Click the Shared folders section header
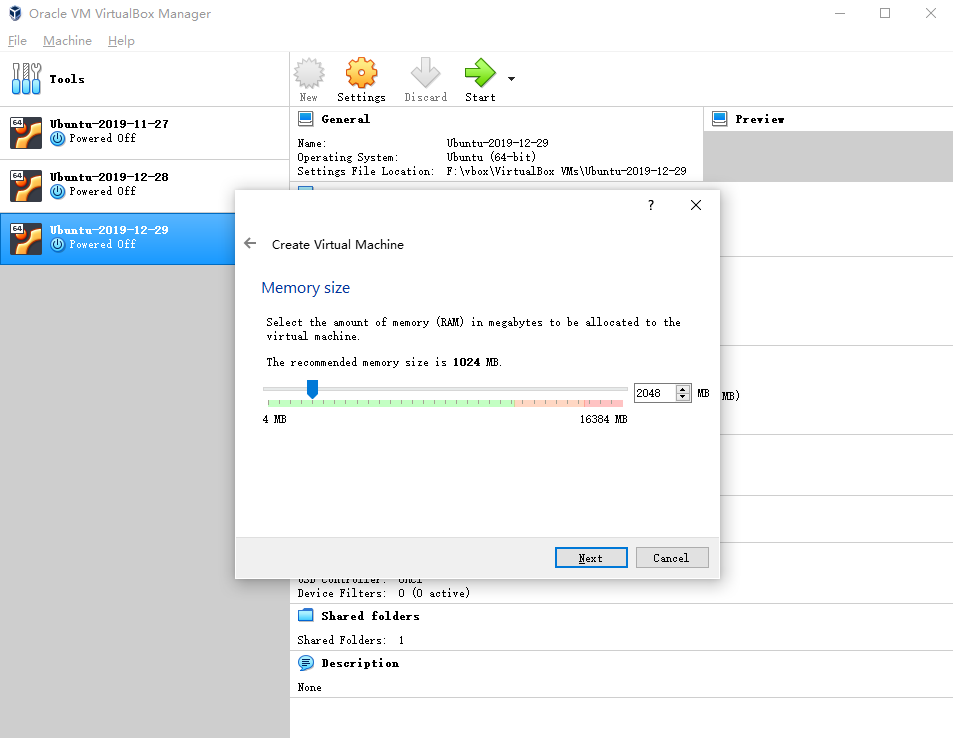The width and height of the screenshot is (953, 738). point(370,616)
